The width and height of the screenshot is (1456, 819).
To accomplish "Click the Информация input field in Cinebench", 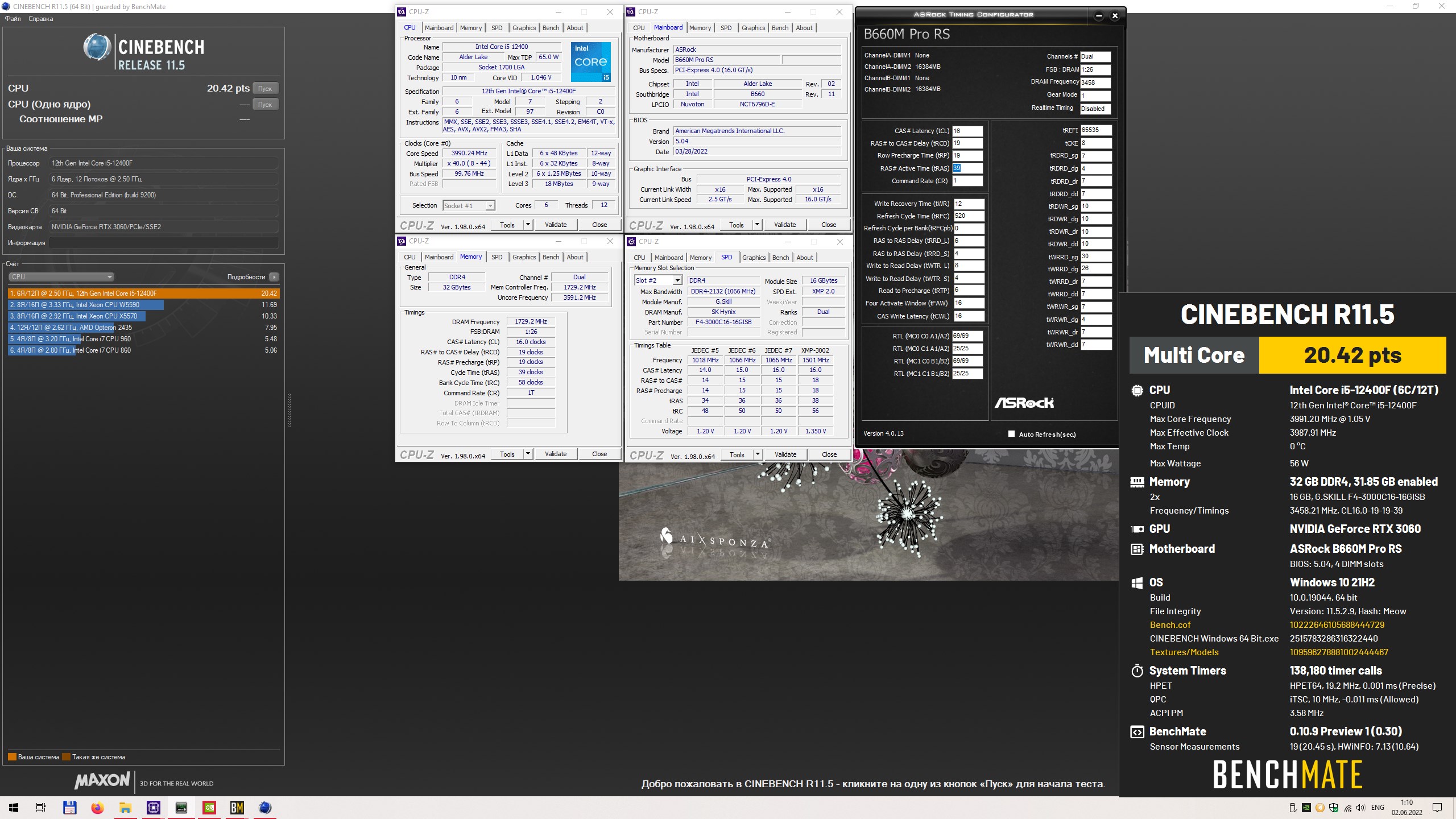I will click(x=164, y=243).
